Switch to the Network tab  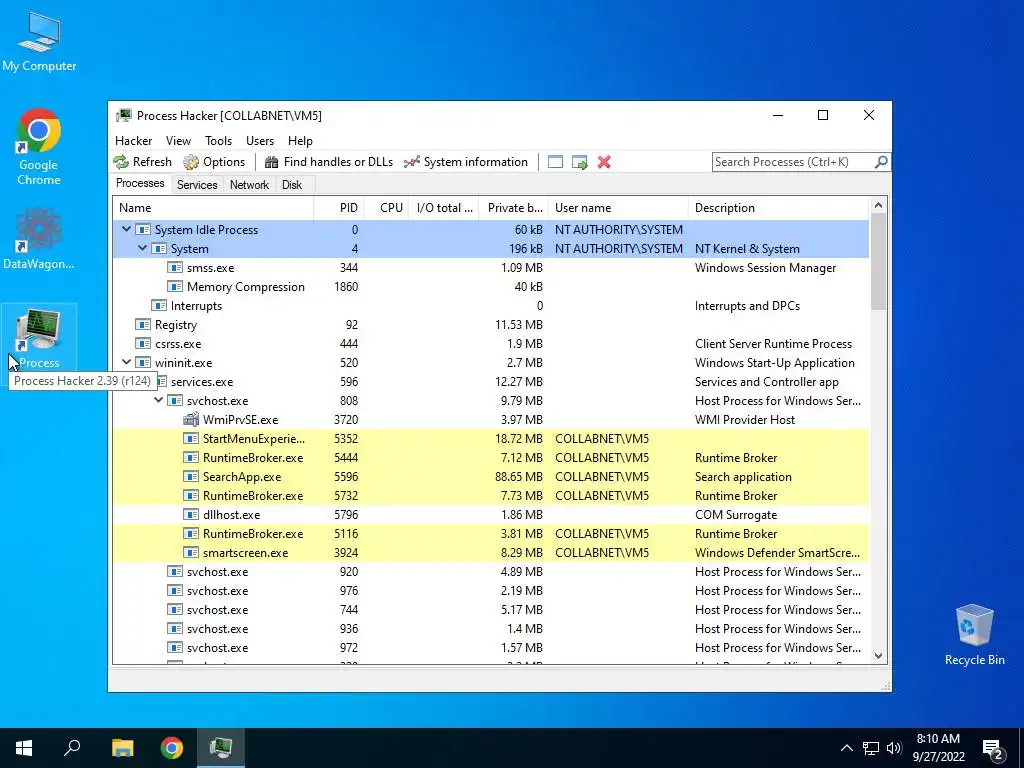point(249,185)
